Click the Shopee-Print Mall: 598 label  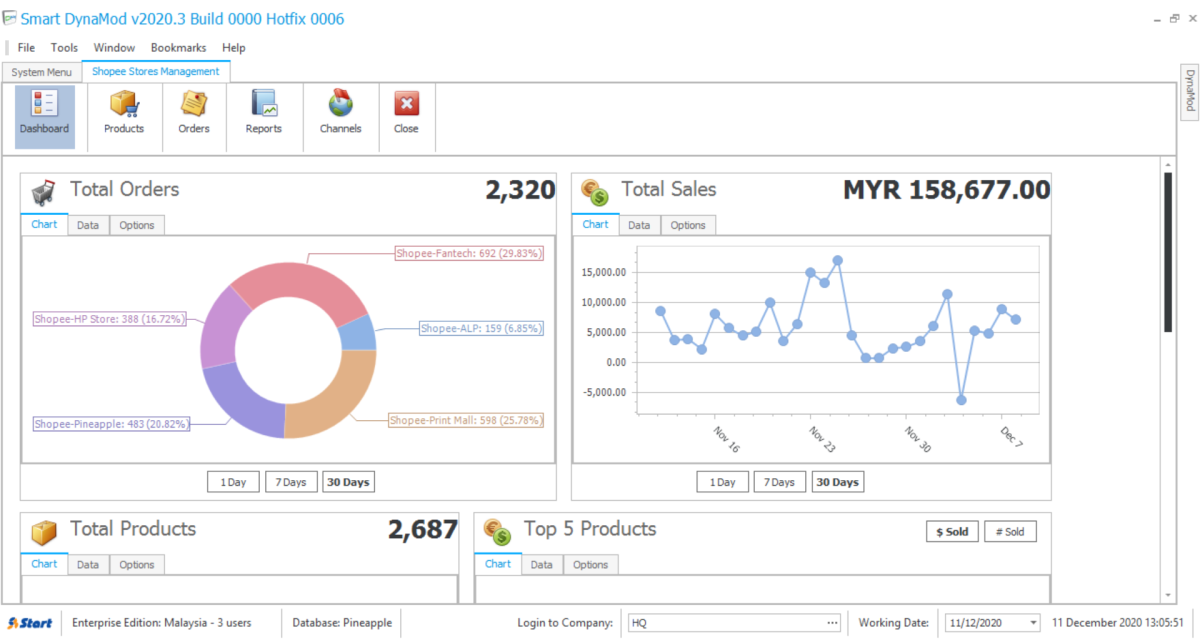click(466, 421)
